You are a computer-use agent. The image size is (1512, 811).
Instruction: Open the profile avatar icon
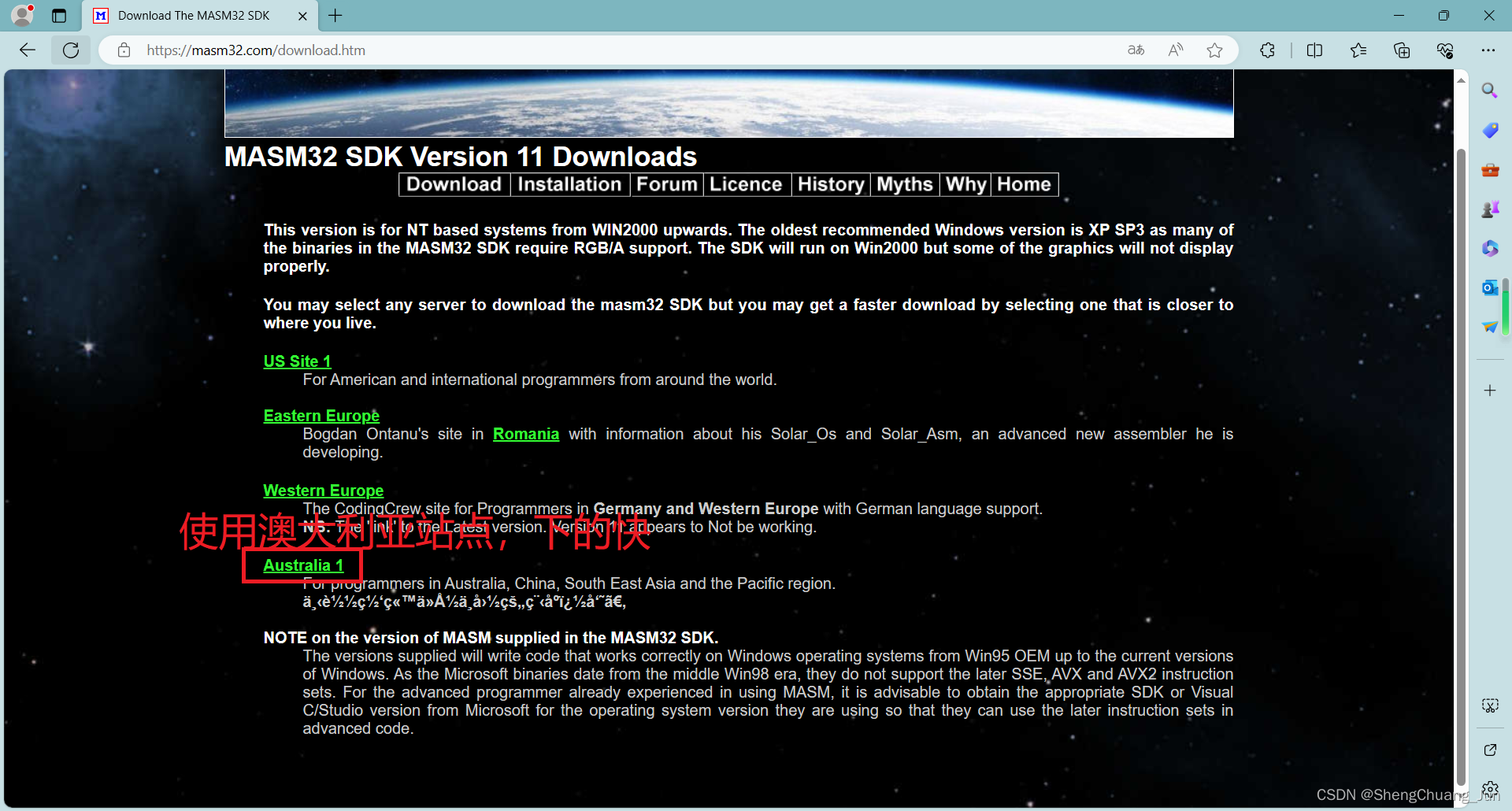23,15
